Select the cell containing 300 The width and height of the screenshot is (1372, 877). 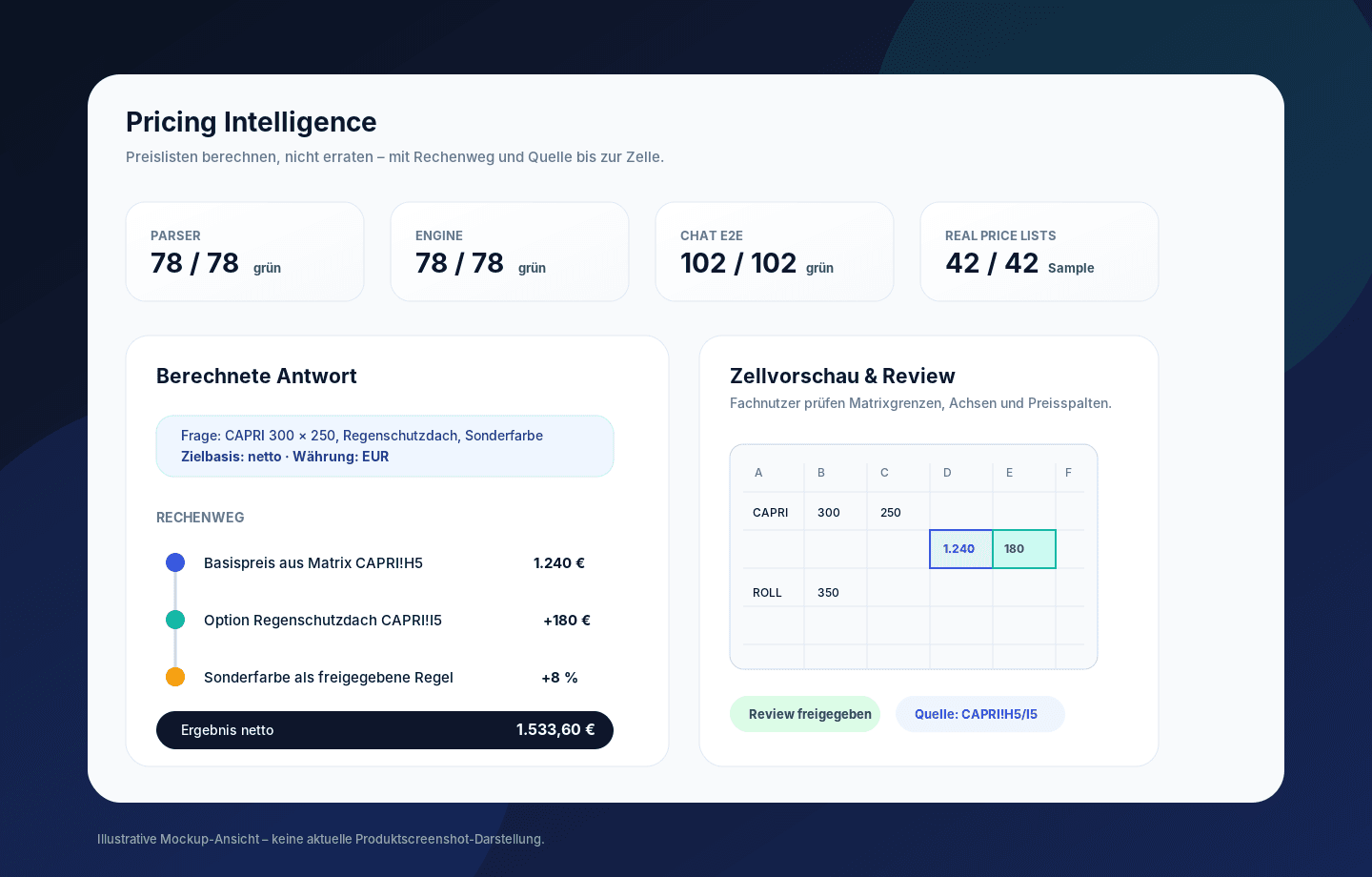[x=836, y=512]
